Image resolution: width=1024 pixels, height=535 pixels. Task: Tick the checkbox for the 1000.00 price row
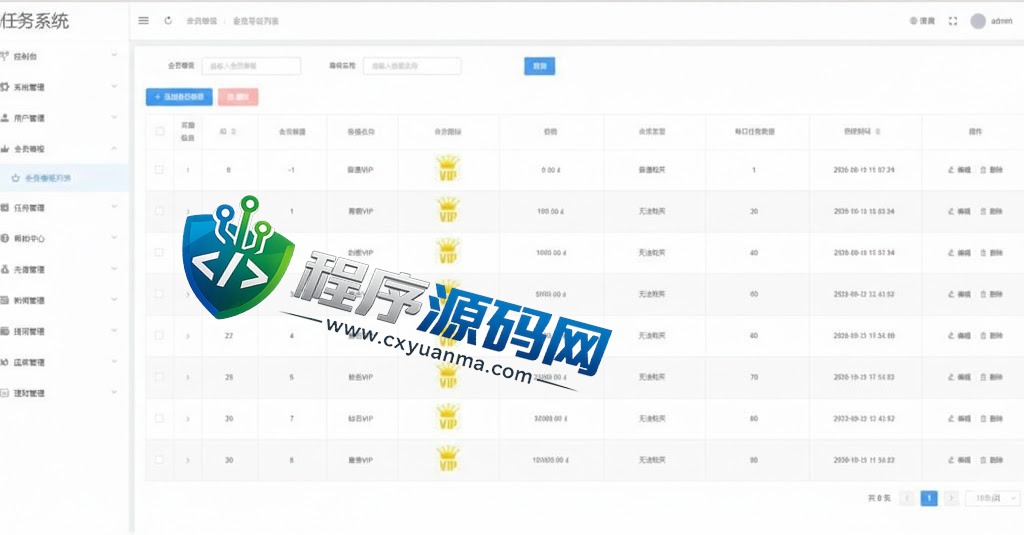point(159,252)
